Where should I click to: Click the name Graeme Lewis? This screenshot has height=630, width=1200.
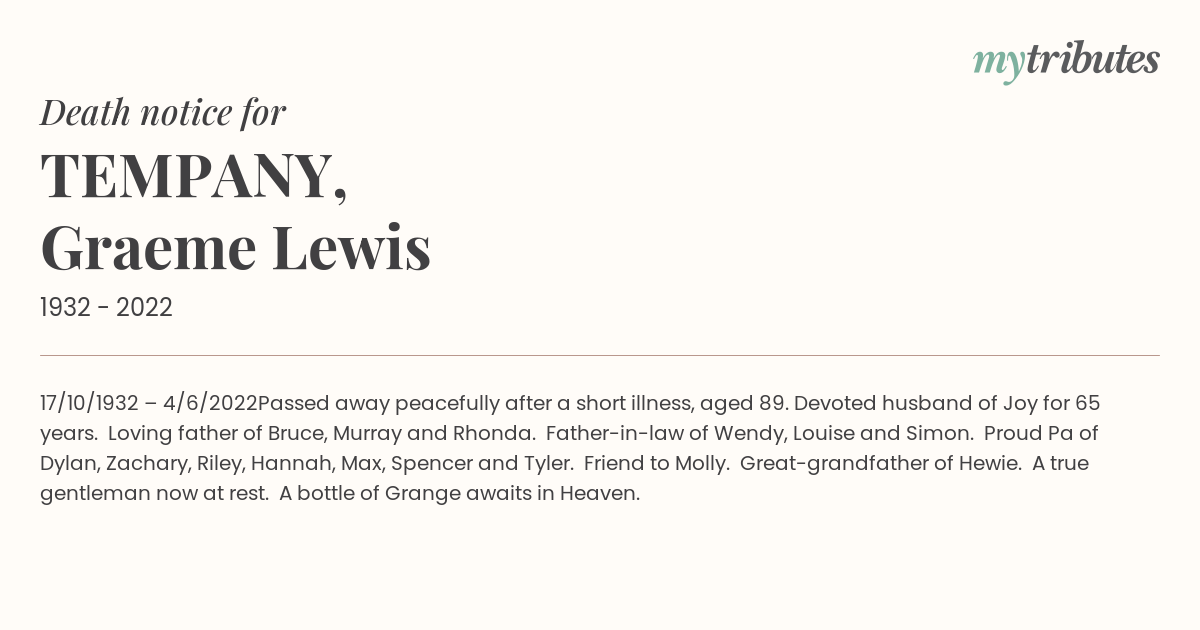pos(235,248)
